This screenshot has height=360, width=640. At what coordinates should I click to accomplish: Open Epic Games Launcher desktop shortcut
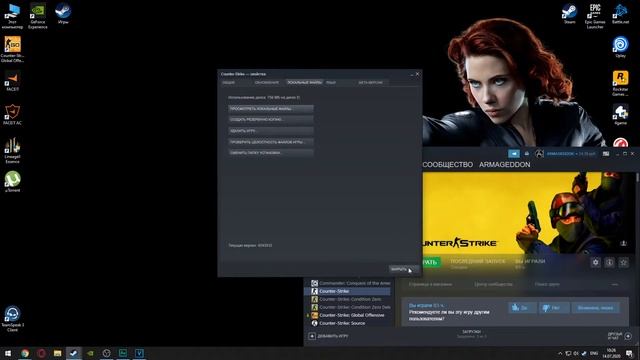point(595,16)
